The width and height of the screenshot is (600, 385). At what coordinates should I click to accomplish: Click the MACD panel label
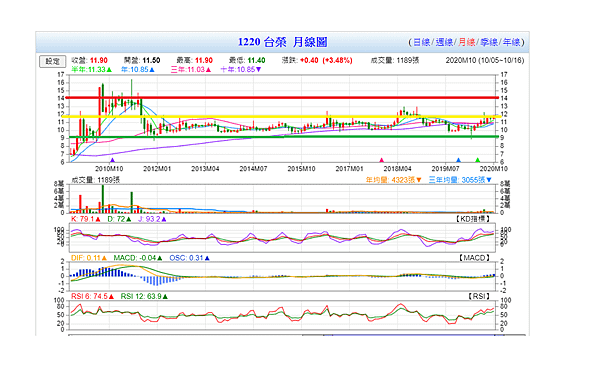pyautogui.click(x=474, y=258)
